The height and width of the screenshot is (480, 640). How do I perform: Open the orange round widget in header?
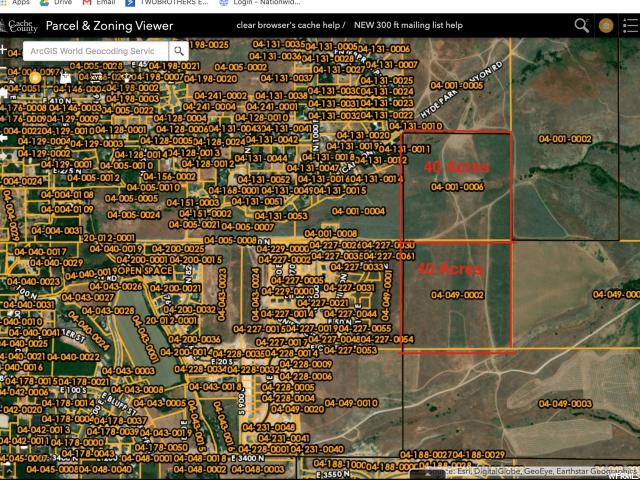coord(606,26)
